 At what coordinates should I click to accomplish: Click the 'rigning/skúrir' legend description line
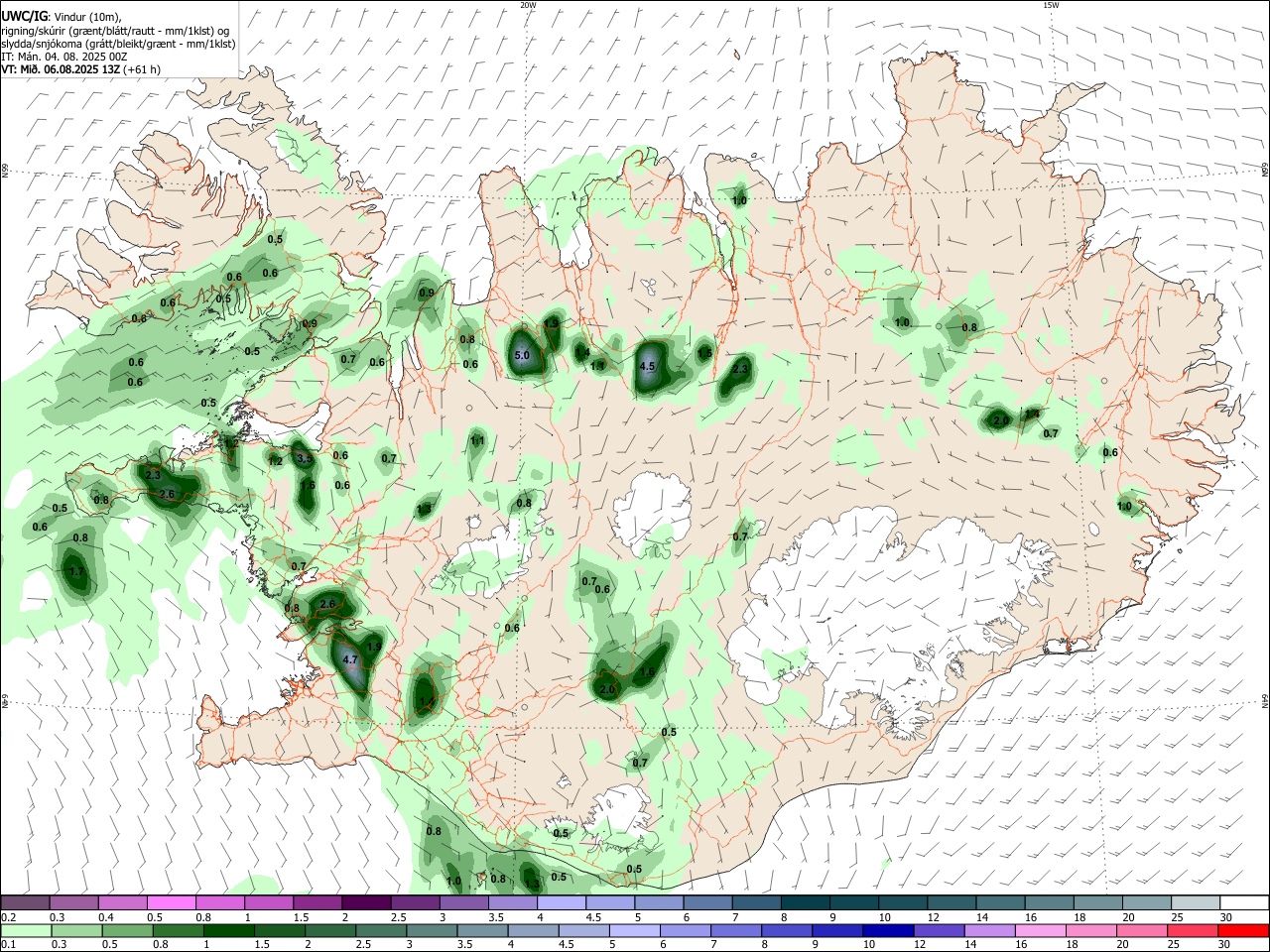115,30
